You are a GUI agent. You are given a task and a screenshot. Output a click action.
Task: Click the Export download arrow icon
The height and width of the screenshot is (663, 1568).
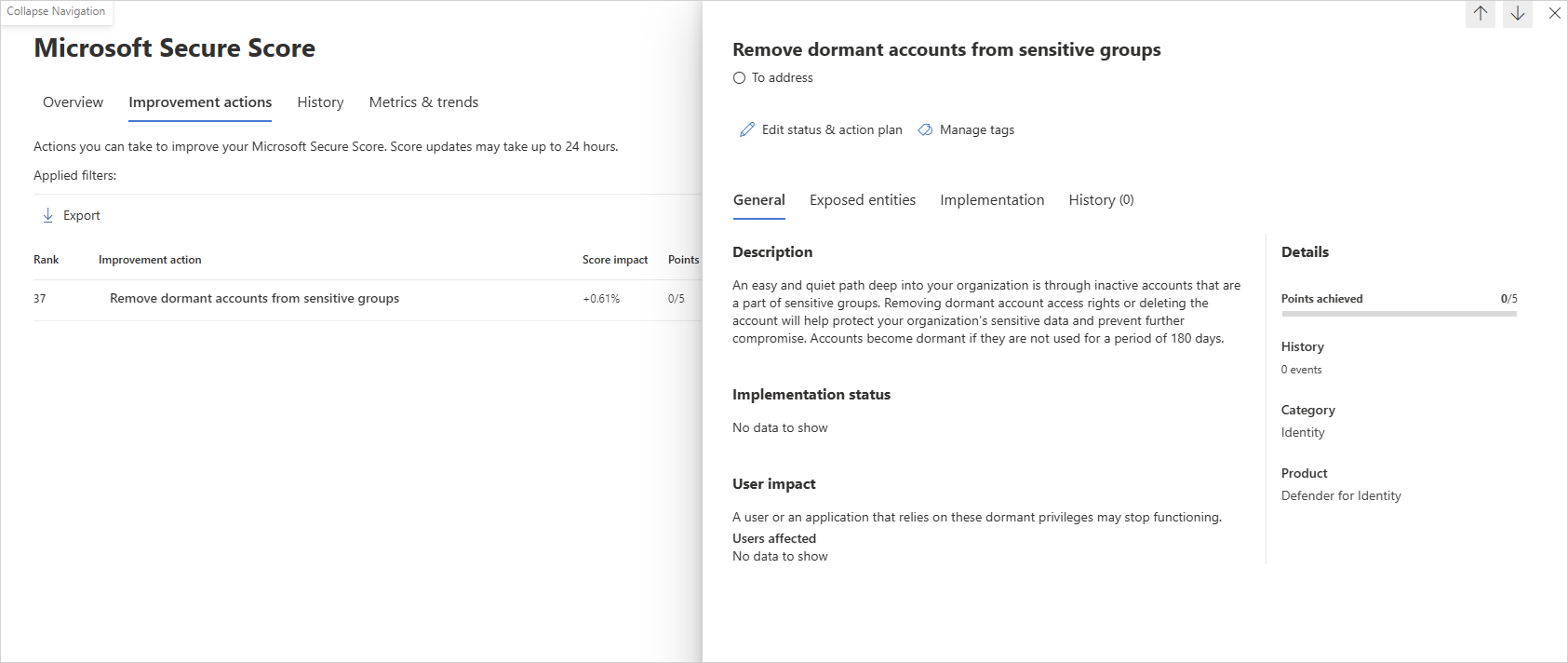pos(47,215)
